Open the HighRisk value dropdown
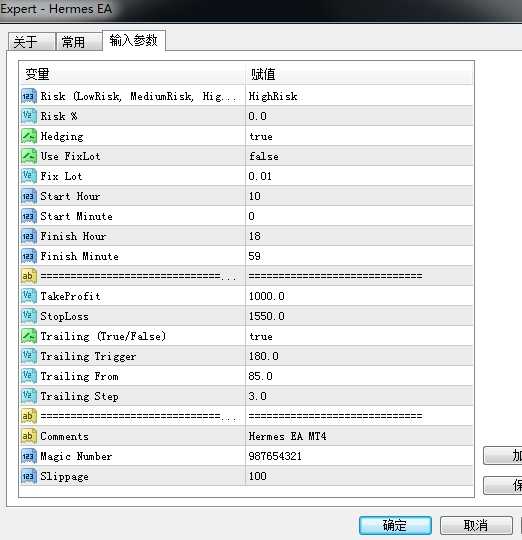The height and width of the screenshot is (540, 522). pos(359,96)
